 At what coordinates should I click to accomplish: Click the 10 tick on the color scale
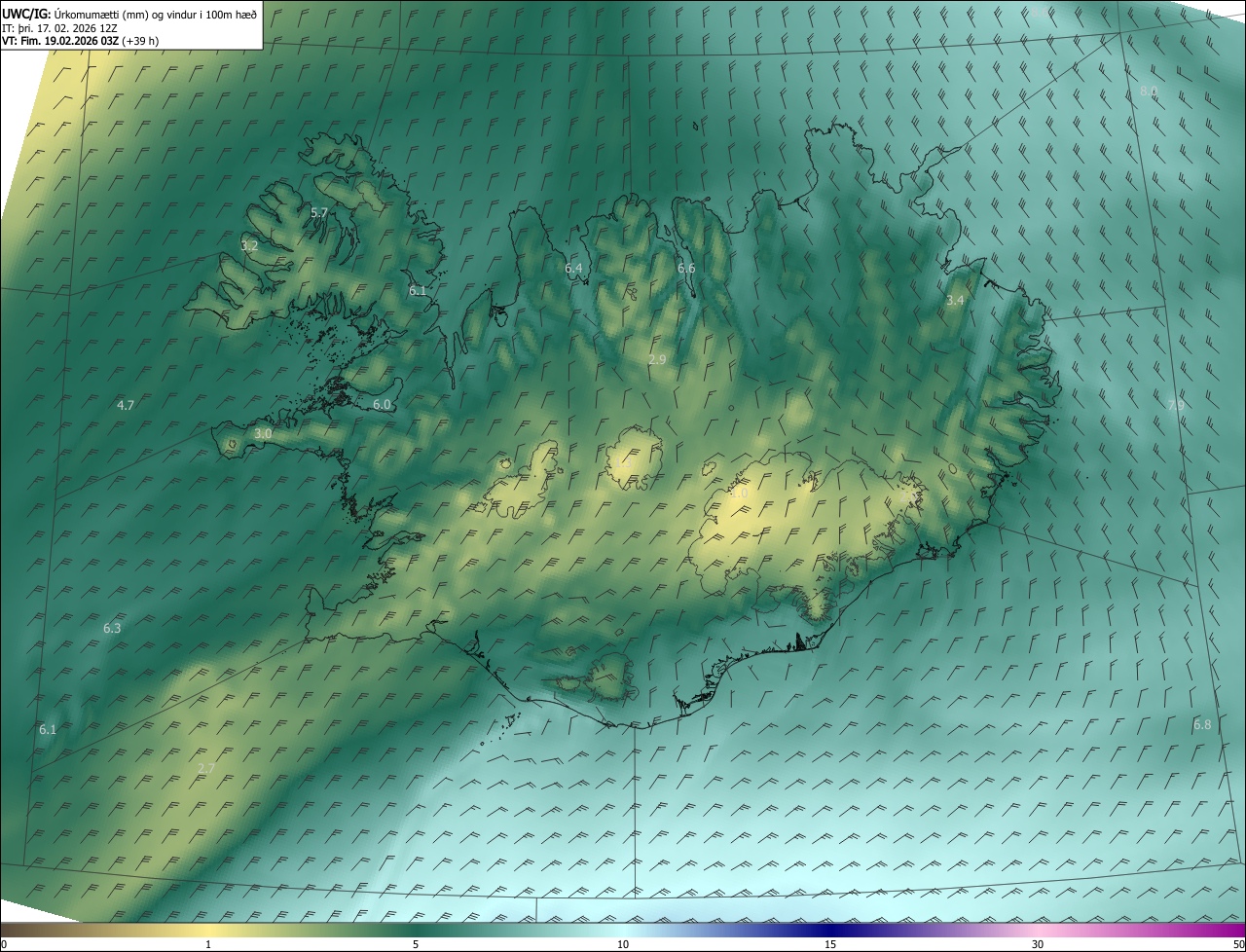coord(623,944)
